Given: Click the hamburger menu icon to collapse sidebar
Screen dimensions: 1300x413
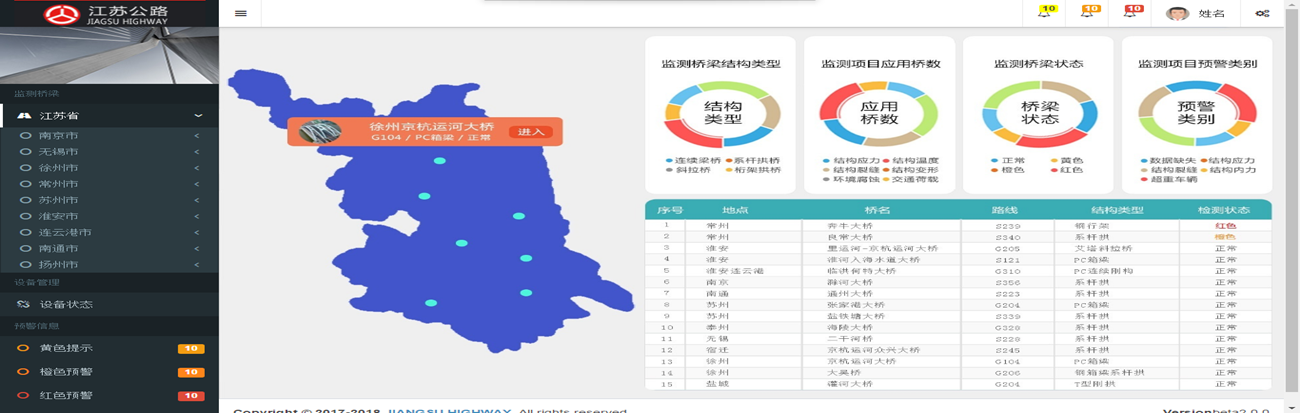Looking at the screenshot, I should pos(240,13).
